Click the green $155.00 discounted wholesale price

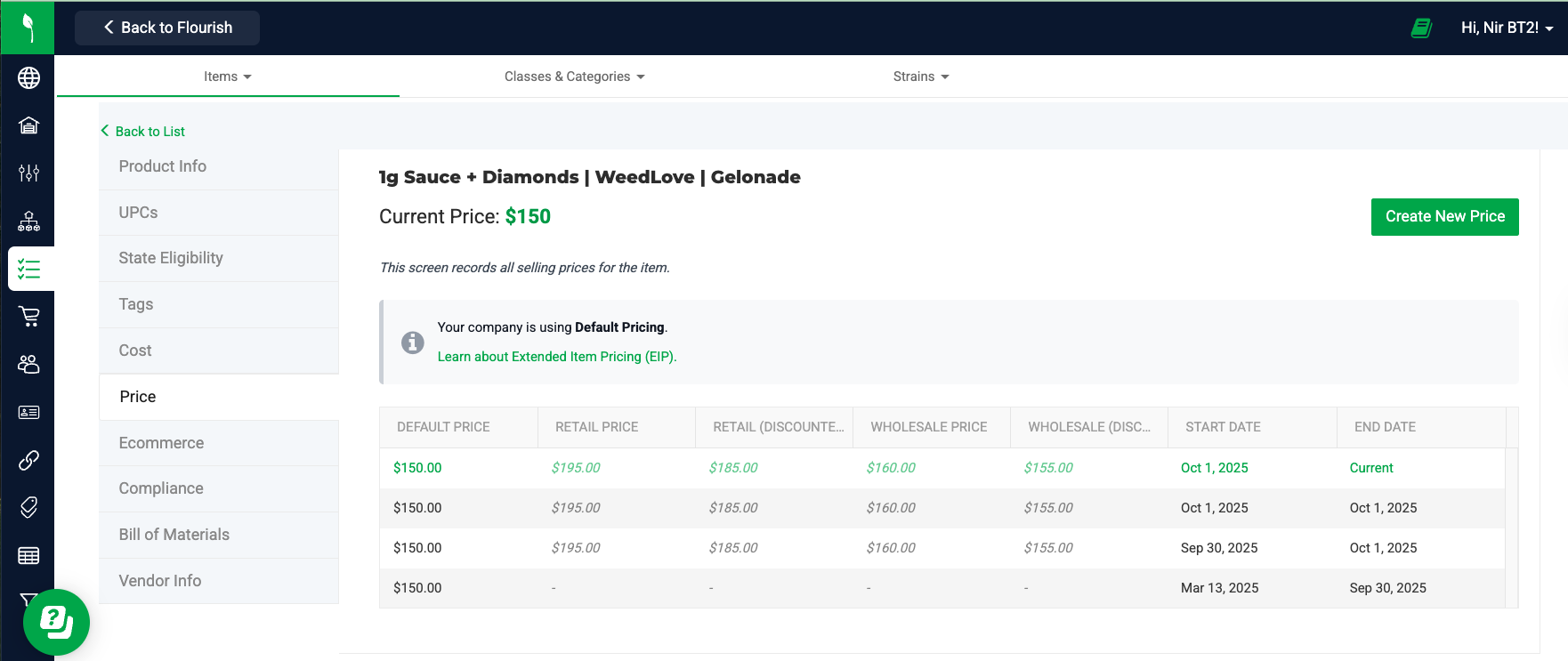point(1048,468)
